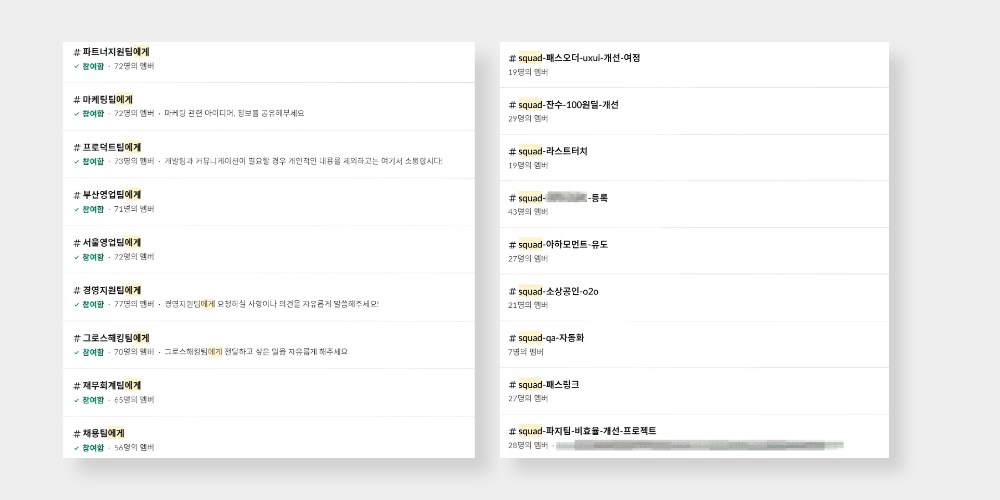This screenshot has width=1000, height=500.
Task: Click the joined checkmark under #마케팅팀에게
Action: (77, 113)
